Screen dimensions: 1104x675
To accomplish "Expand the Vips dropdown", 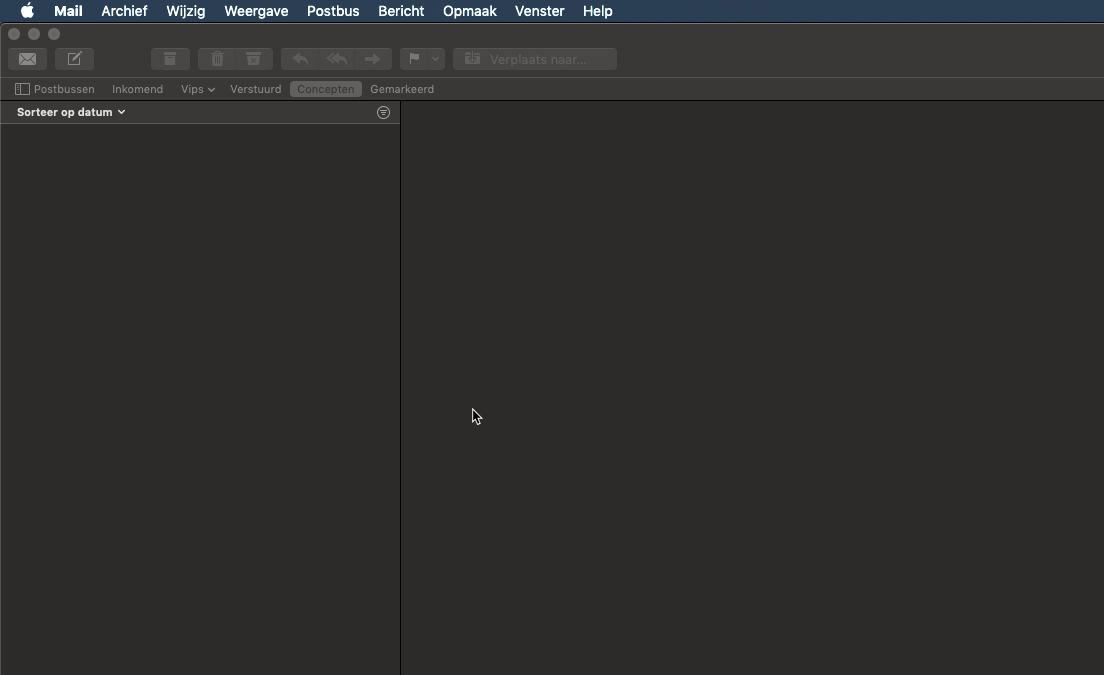I will coord(198,89).
